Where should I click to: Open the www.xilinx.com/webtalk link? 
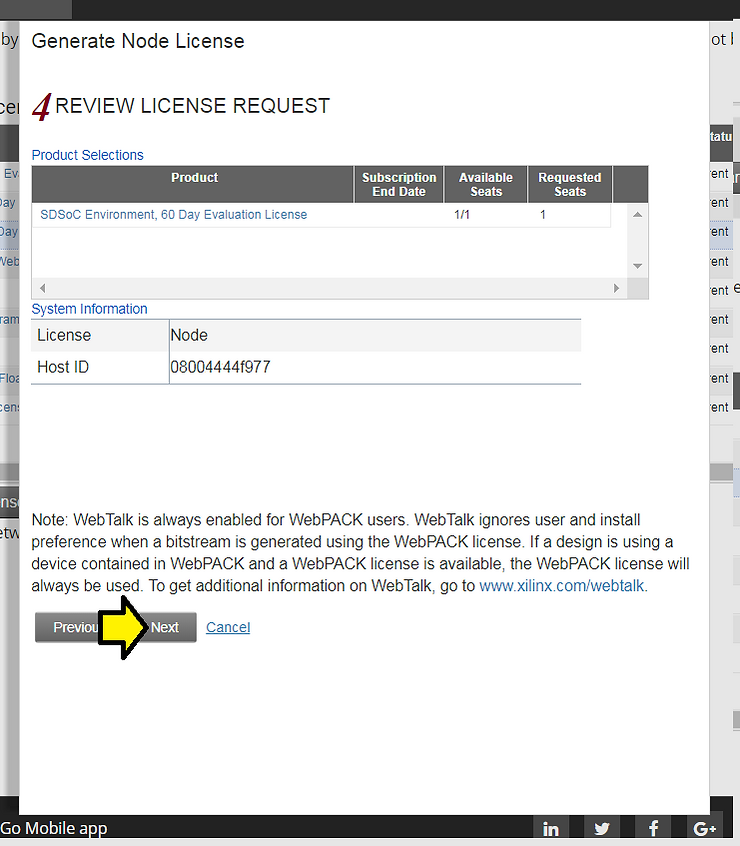point(563,586)
